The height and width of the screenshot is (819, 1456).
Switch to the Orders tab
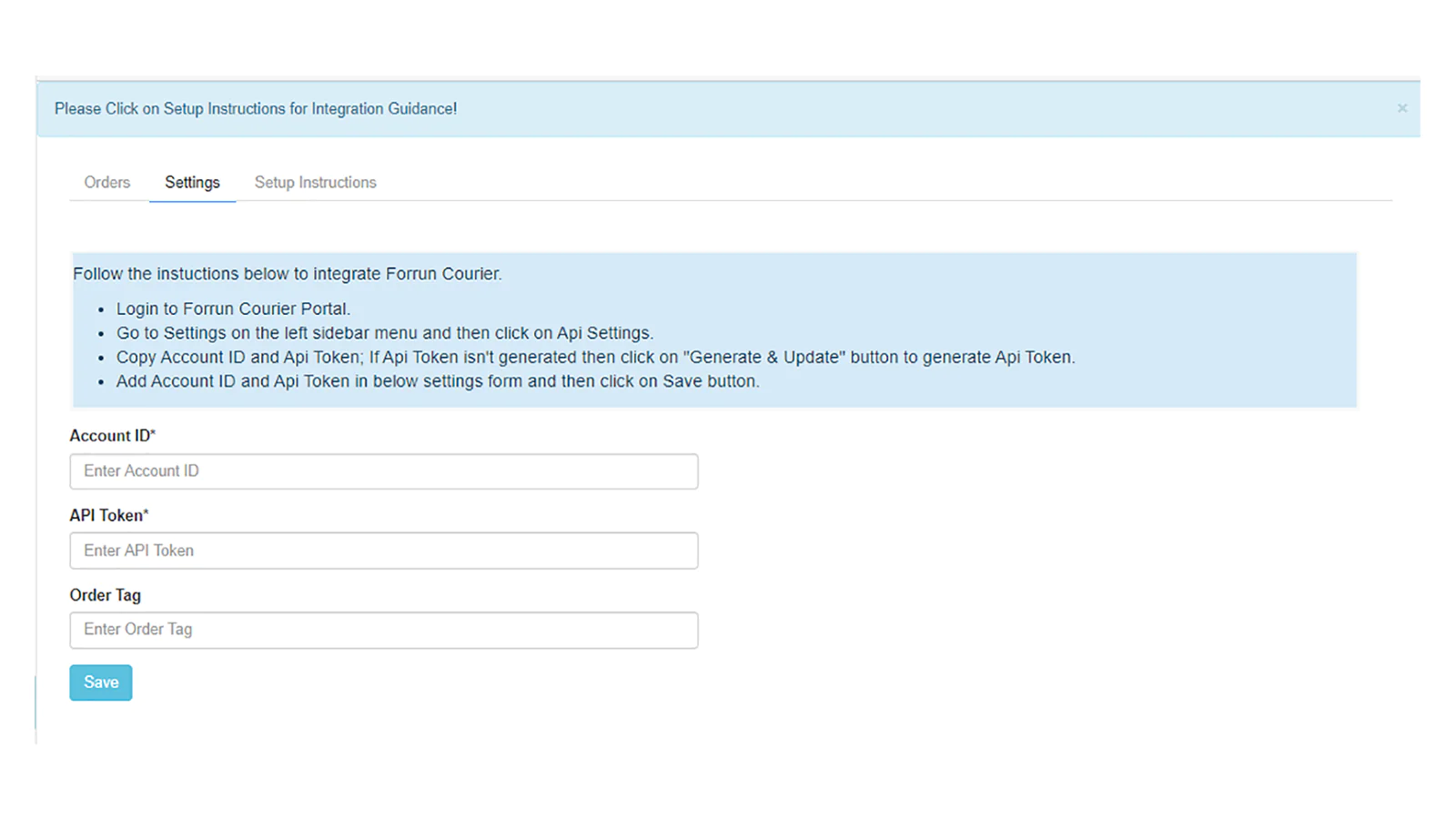[x=107, y=182]
